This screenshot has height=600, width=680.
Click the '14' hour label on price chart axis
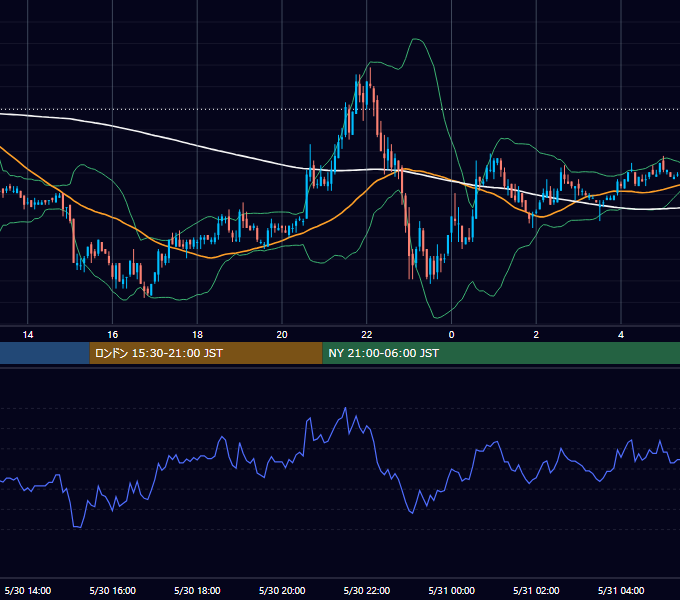pos(28,335)
